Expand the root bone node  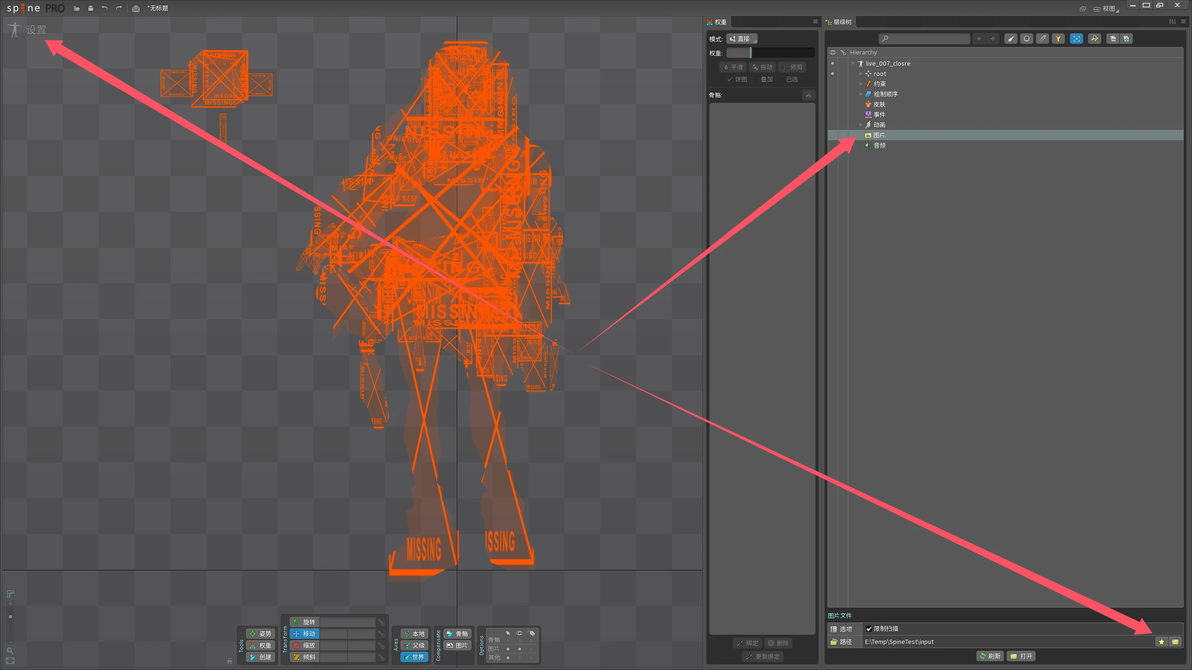coord(861,74)
